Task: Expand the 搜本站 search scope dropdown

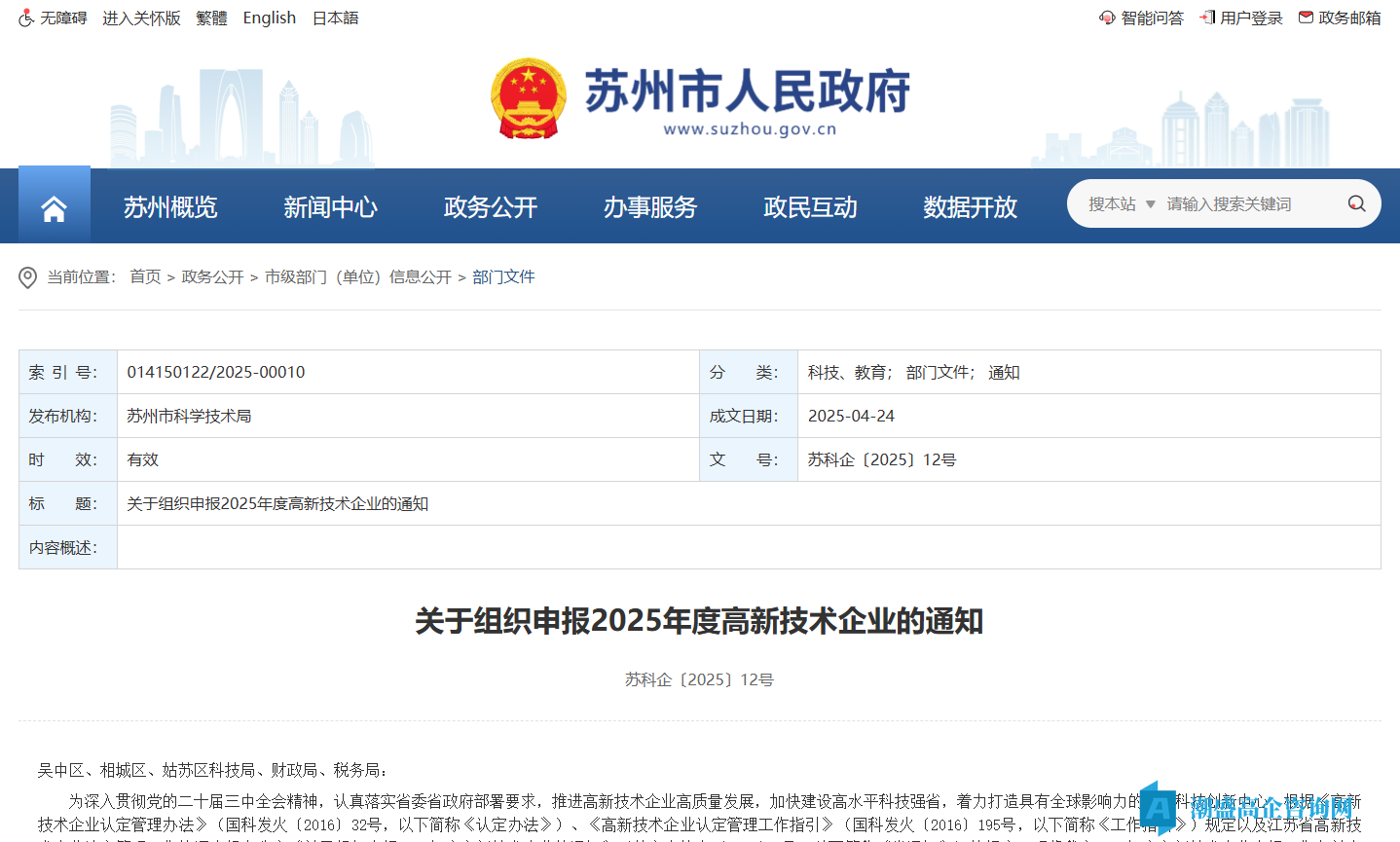Action: coord(1122,203)
